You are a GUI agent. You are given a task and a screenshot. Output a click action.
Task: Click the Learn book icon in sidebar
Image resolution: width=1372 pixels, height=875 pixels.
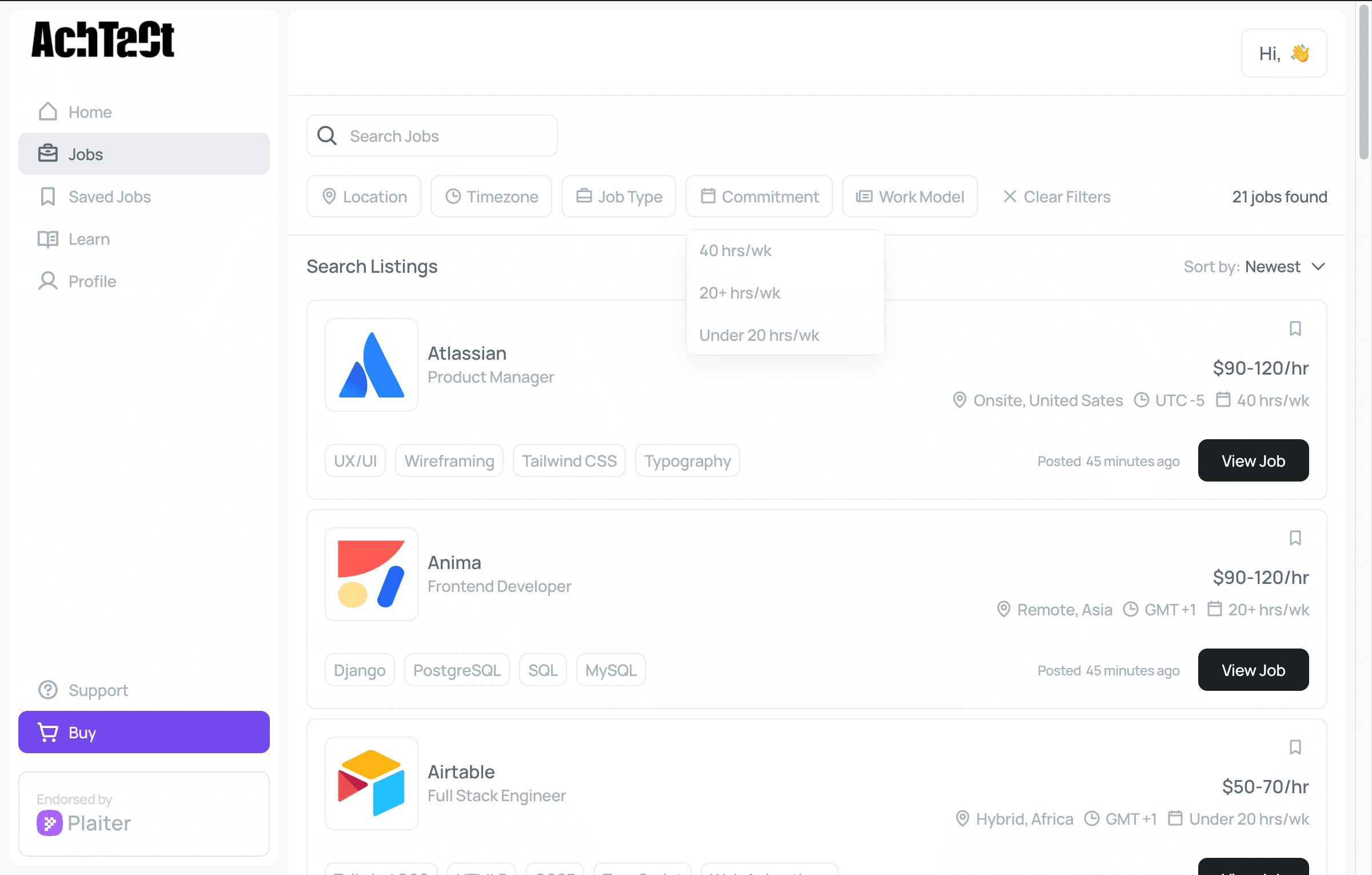[x=48, y=239]
